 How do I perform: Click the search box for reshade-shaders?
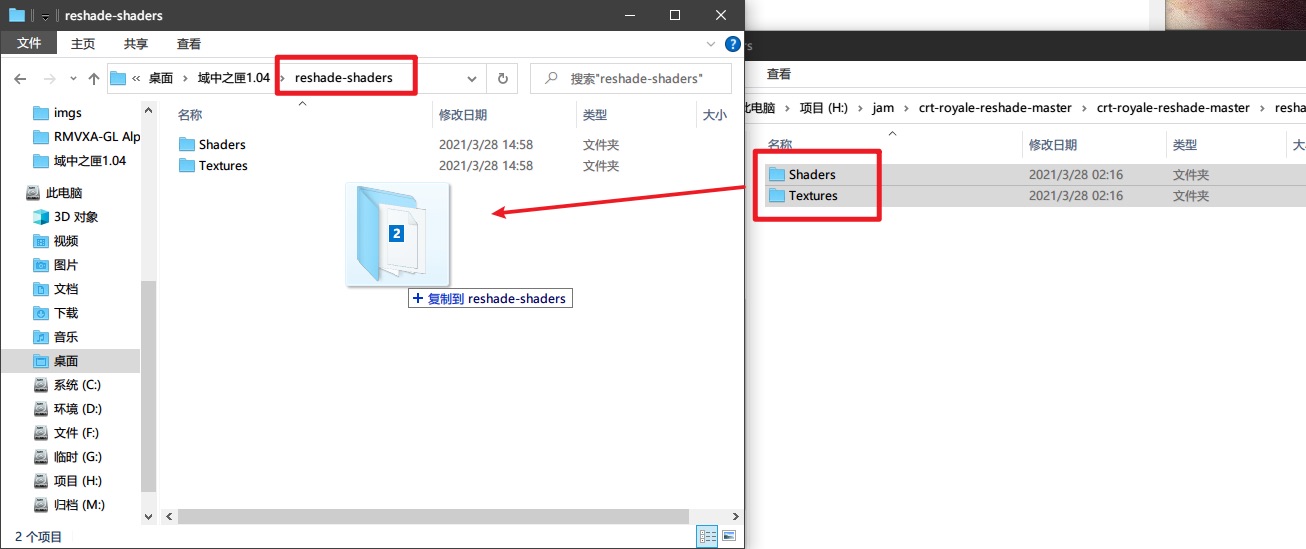[630, 78]
